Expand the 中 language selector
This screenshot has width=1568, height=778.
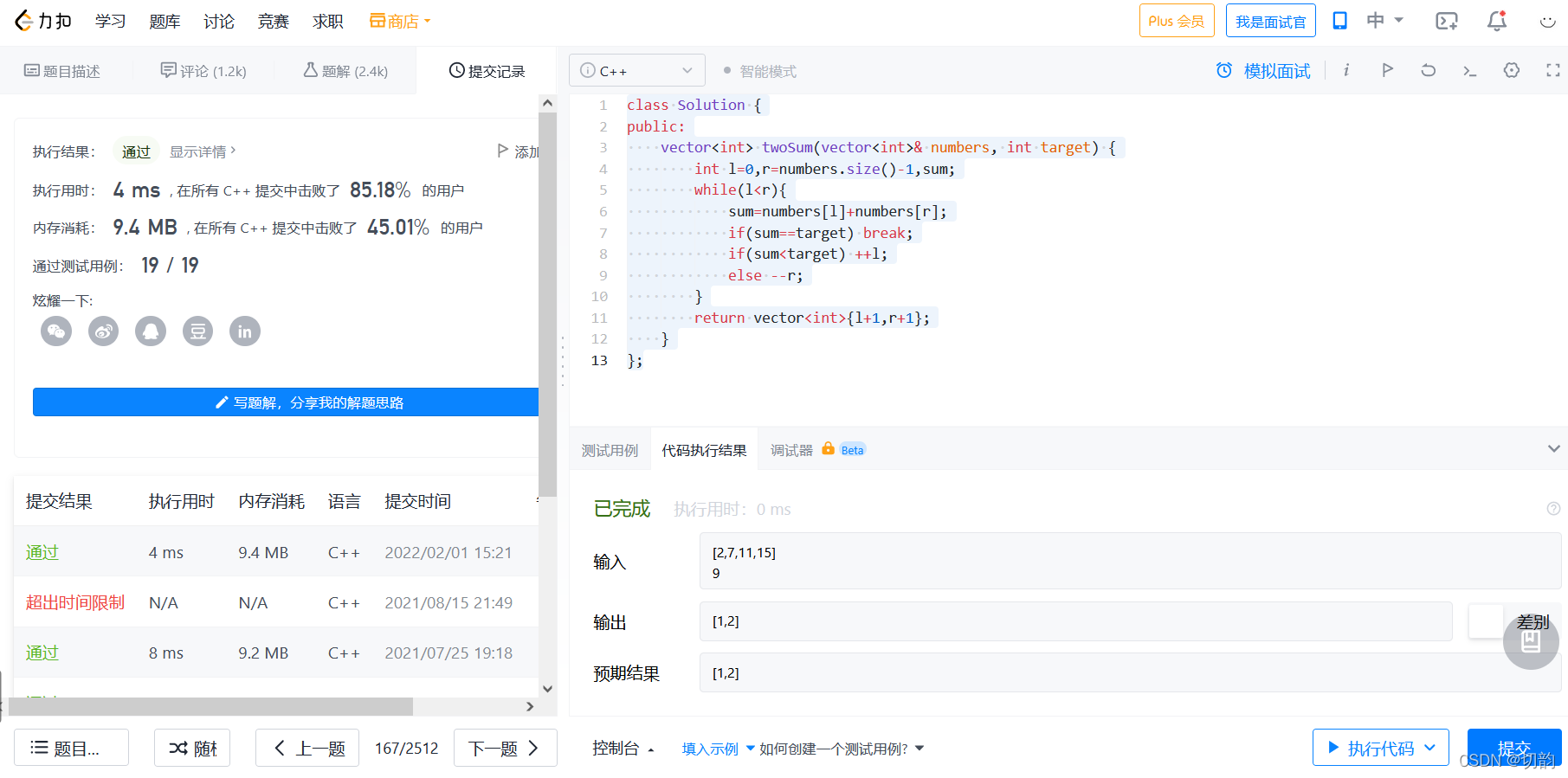pos(1384,21)
